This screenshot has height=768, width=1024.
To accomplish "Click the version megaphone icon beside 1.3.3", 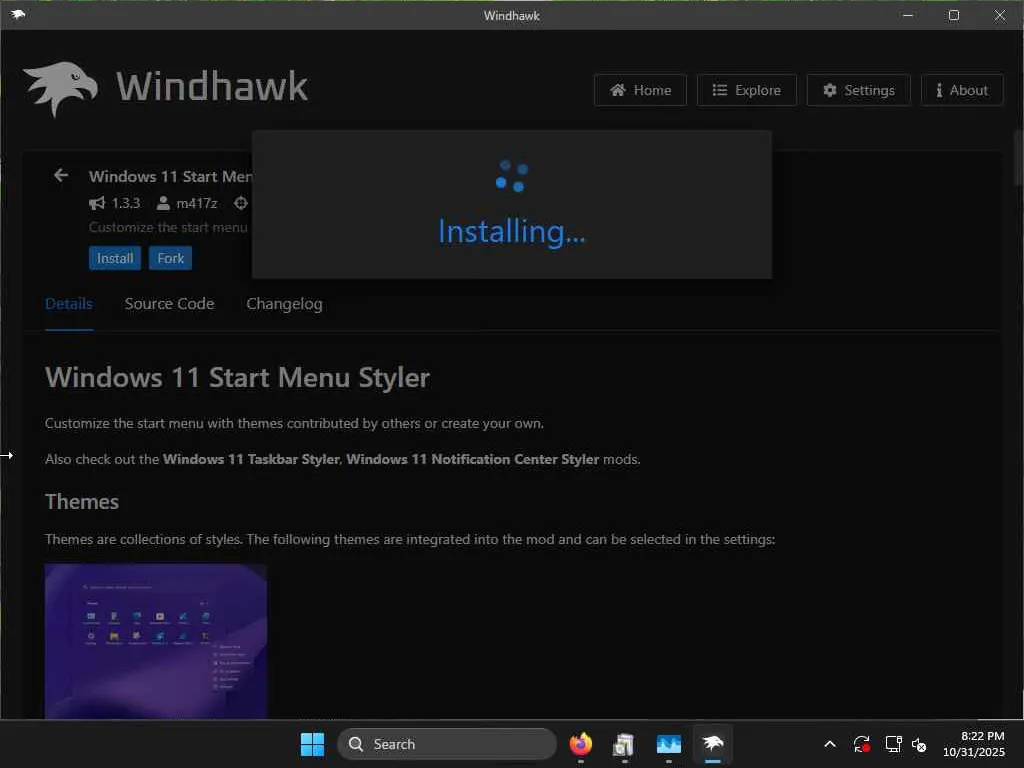I will pos(97,203).
